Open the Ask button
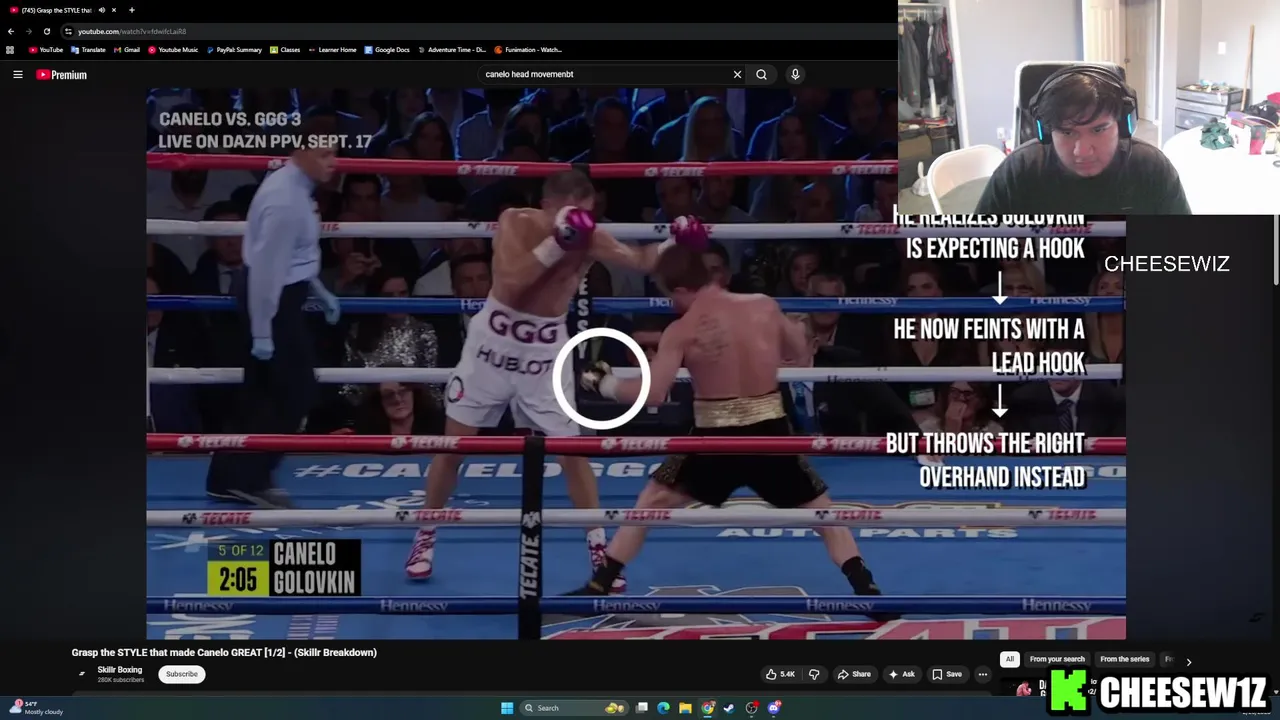The width and height of the screenshot is (1280, 720). coord(901,674)
